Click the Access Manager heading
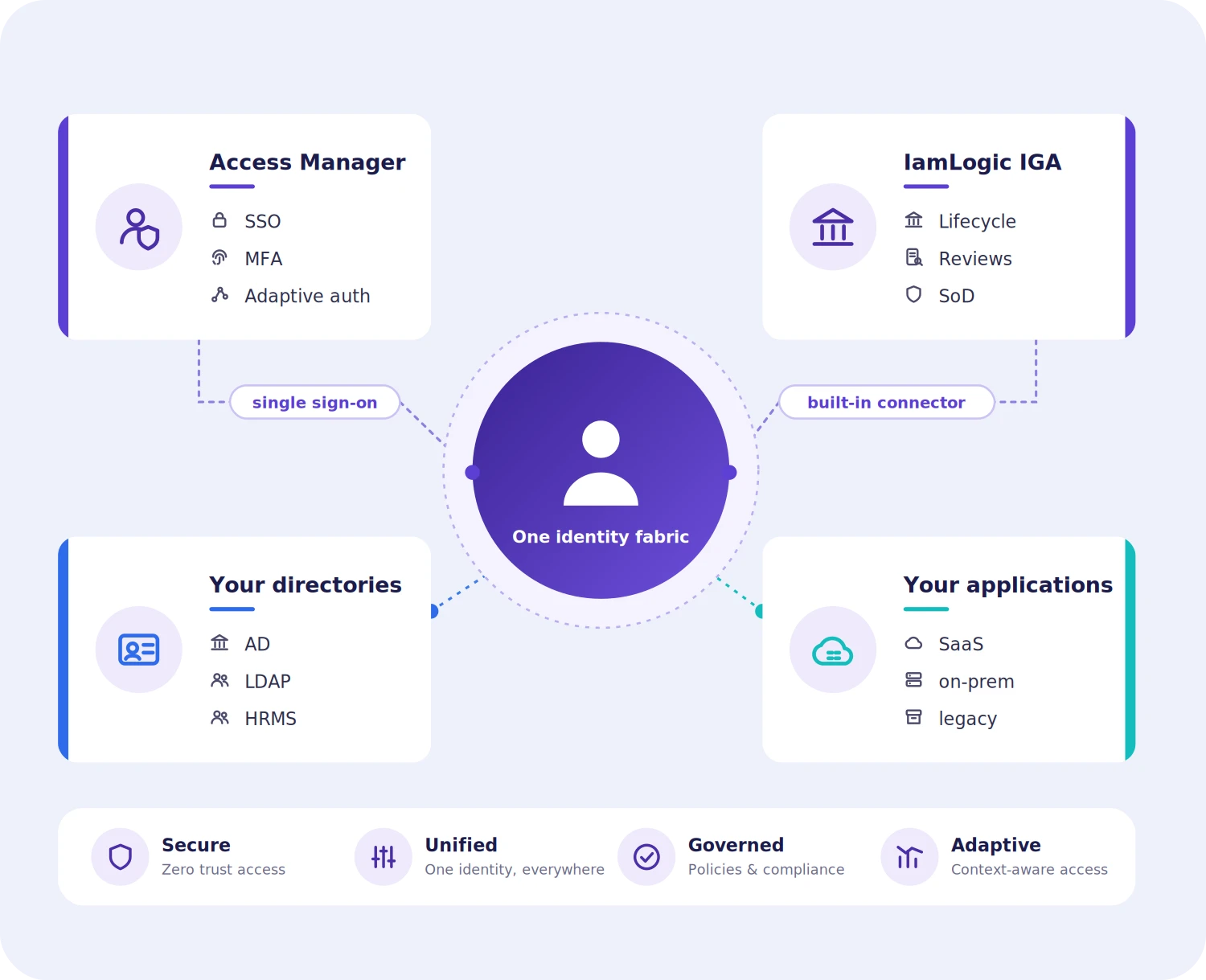 307,162
